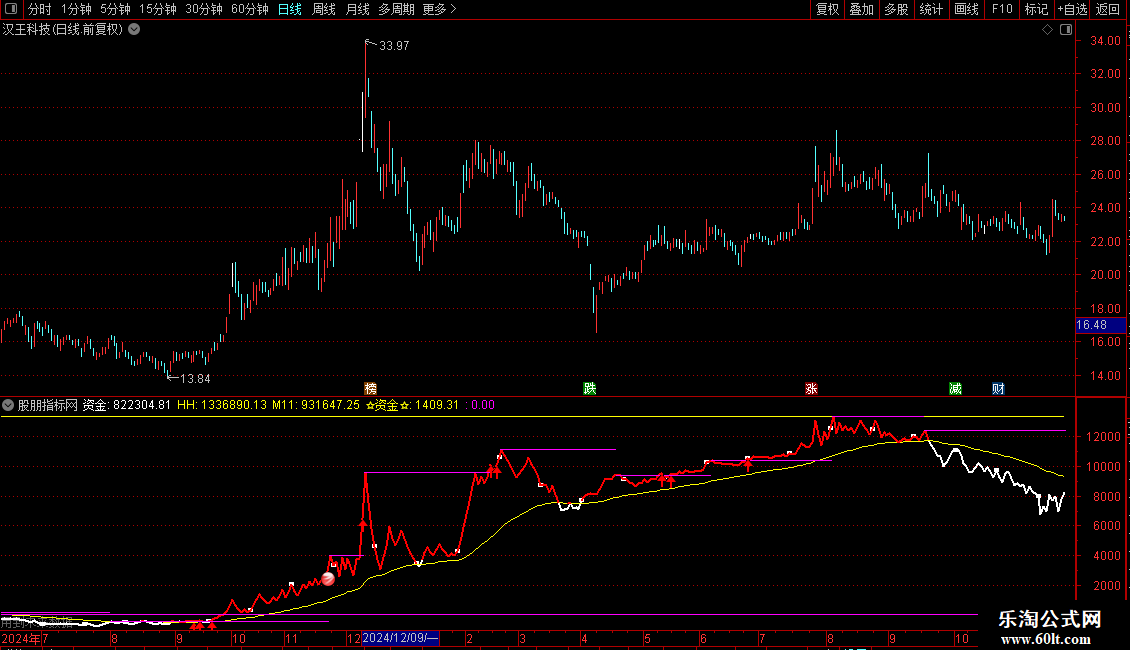
Task: Click the 34.00 price axis label
Action: (1105, 40)
